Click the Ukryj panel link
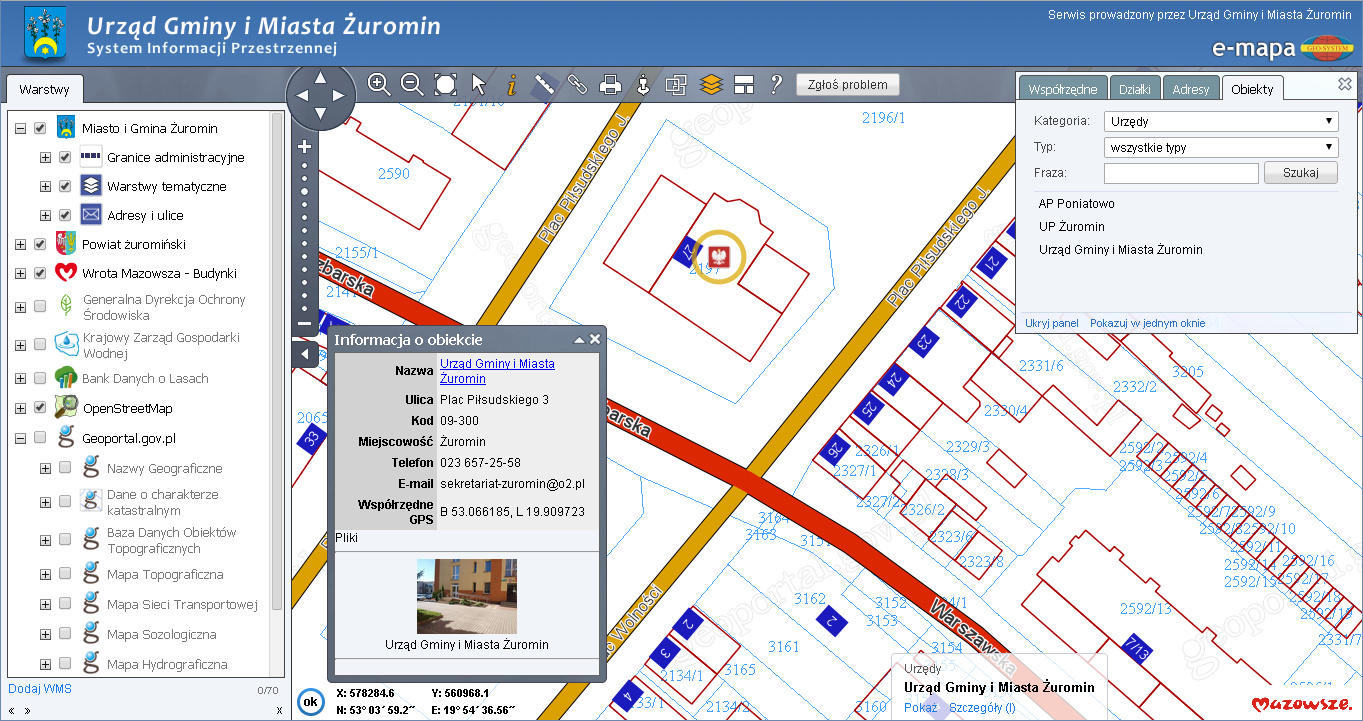1363x721 pixels. click(1051, 323)
